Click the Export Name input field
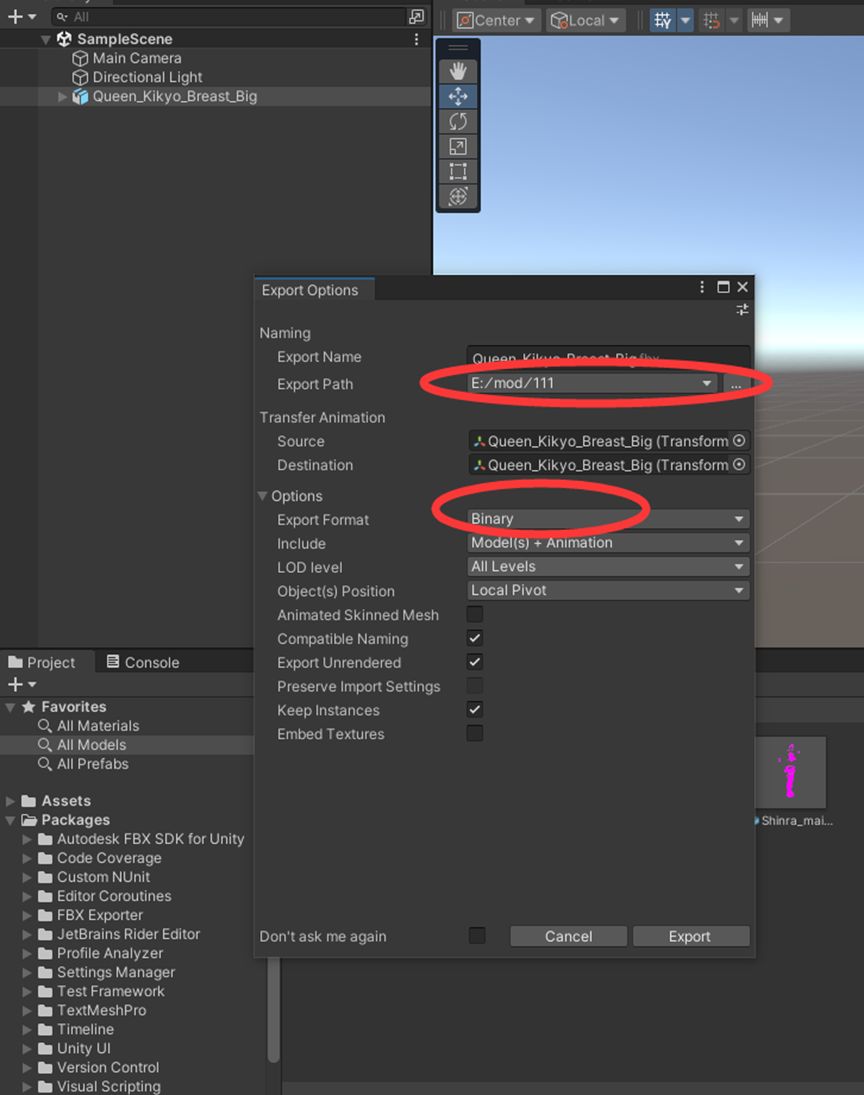This screenshot has height=1095, width=864. pyautogui.click(x=608, y=357)
